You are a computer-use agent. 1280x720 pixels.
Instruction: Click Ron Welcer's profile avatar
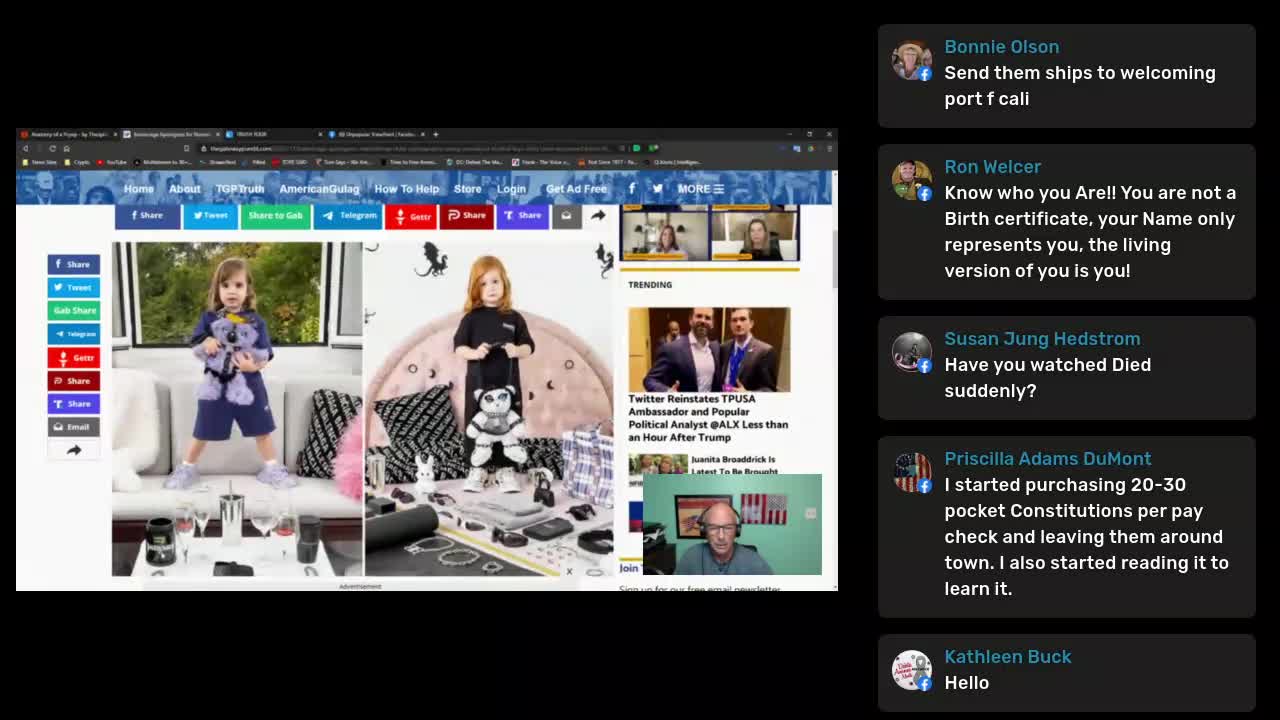[x=911, y=180]
